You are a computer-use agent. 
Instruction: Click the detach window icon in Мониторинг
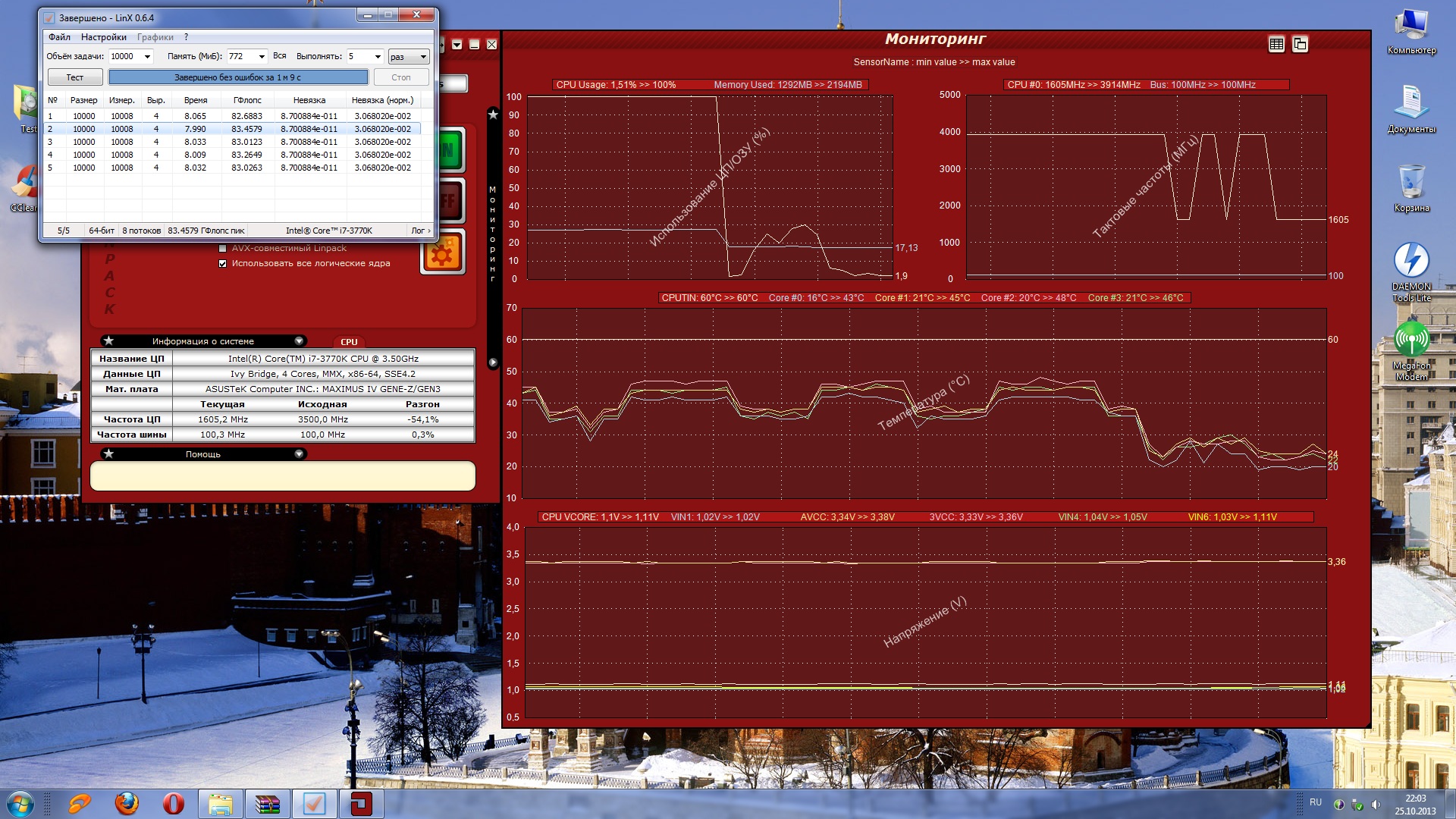[x=1300, y=44]
